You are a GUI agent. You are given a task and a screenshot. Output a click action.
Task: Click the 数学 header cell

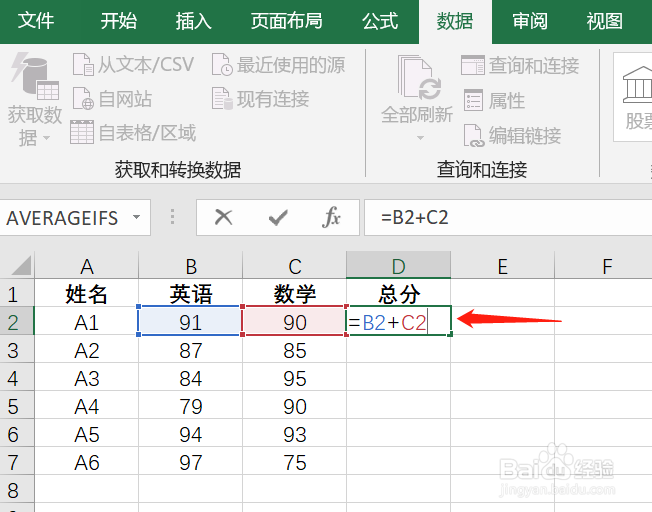[x=294, y=294]
